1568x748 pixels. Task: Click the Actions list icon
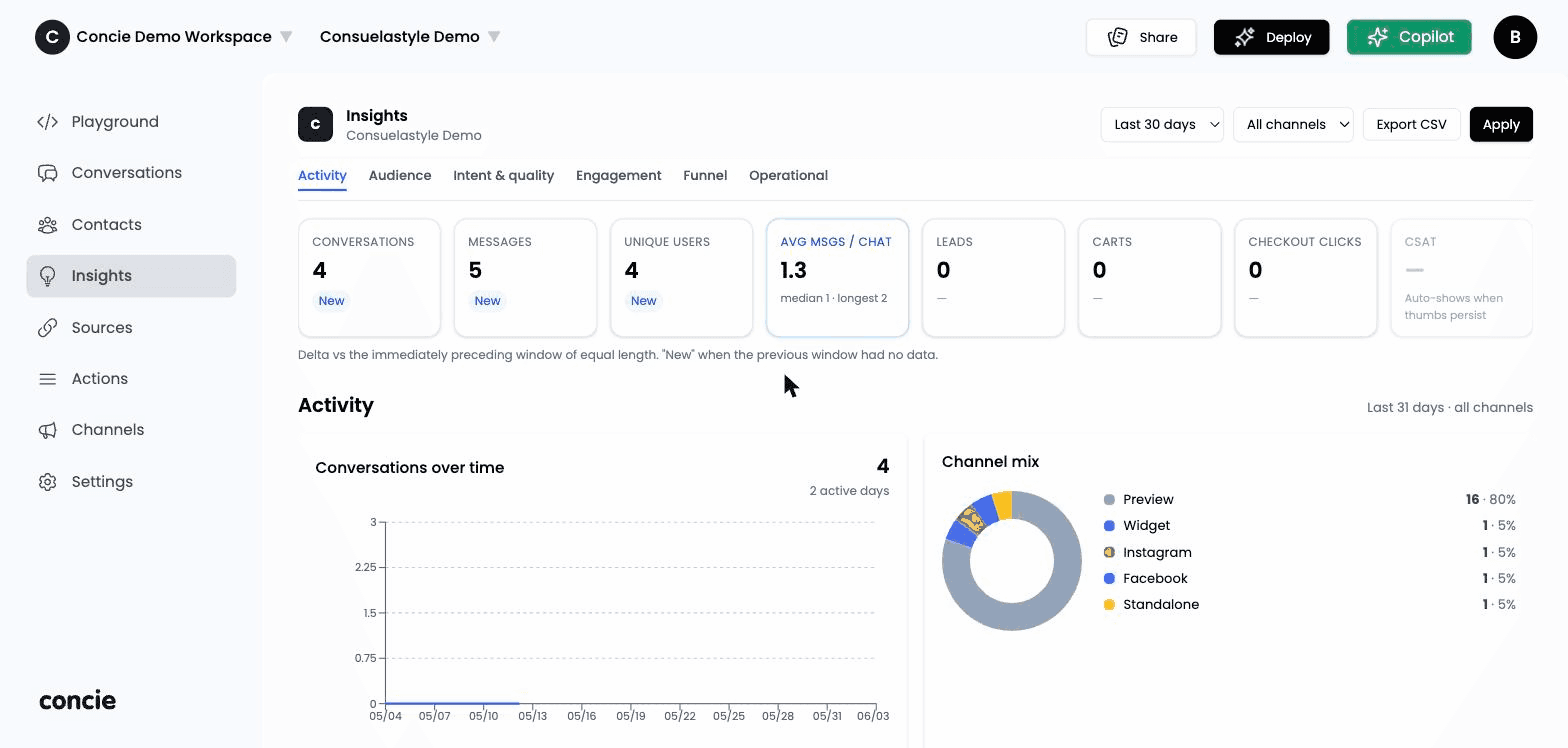point(47,379)
